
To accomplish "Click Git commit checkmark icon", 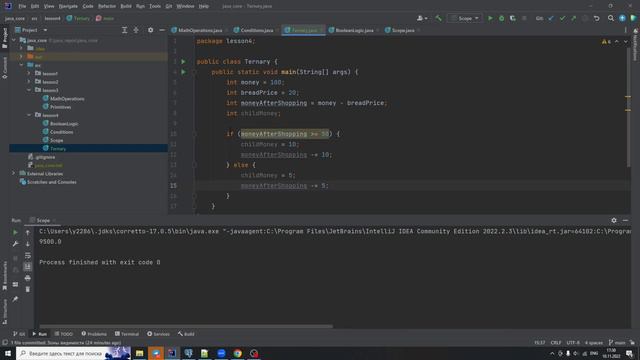I will [562, 18].
